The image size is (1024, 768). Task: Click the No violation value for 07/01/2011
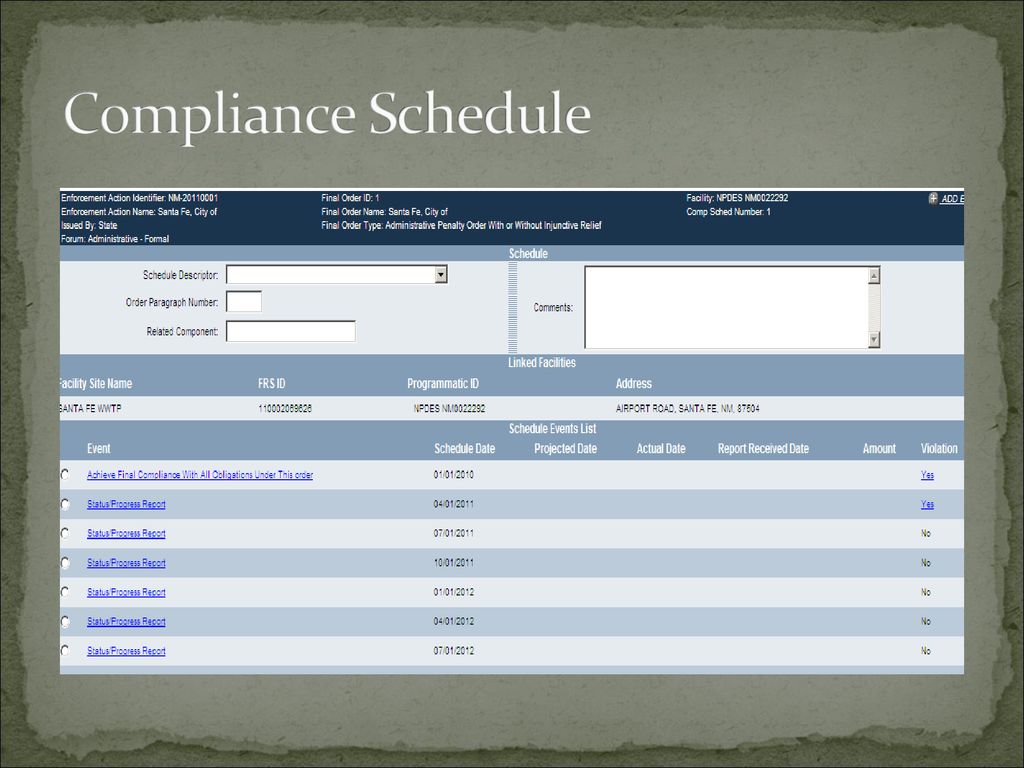click(x=925, y=534)
